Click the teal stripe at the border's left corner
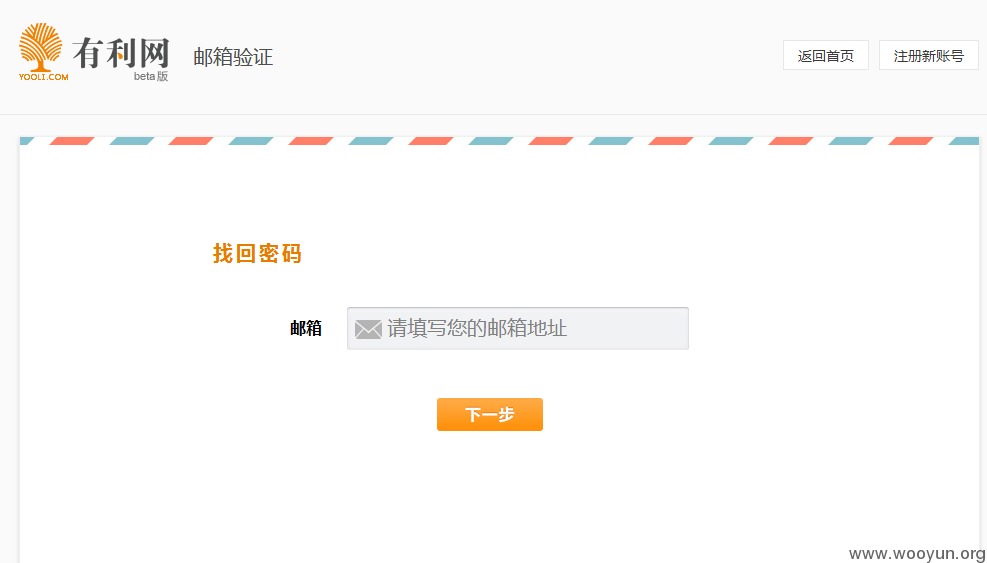Screen dimensions: 987x563 (x=26, y=141)
